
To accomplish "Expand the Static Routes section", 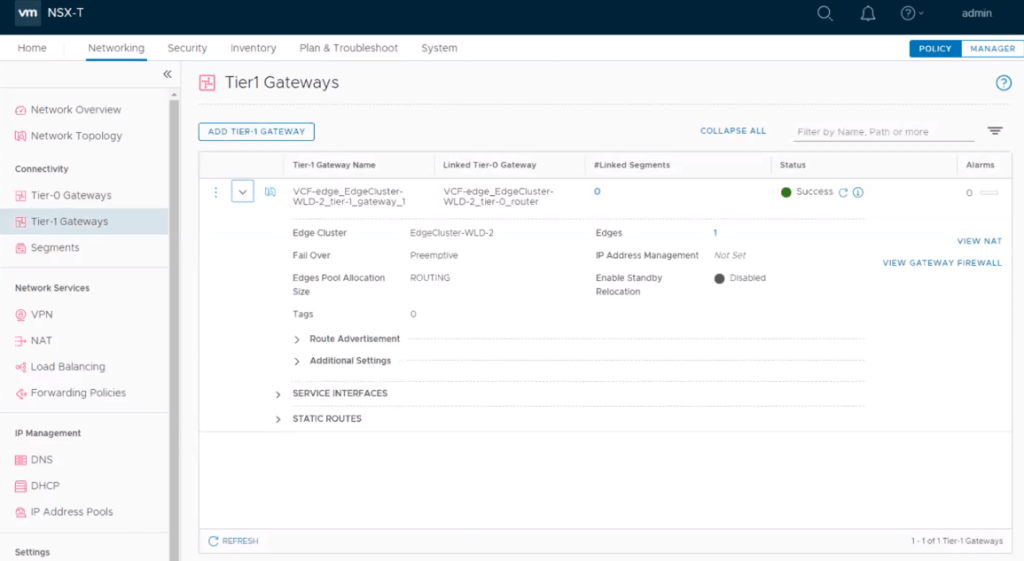I will click(279, 419).
